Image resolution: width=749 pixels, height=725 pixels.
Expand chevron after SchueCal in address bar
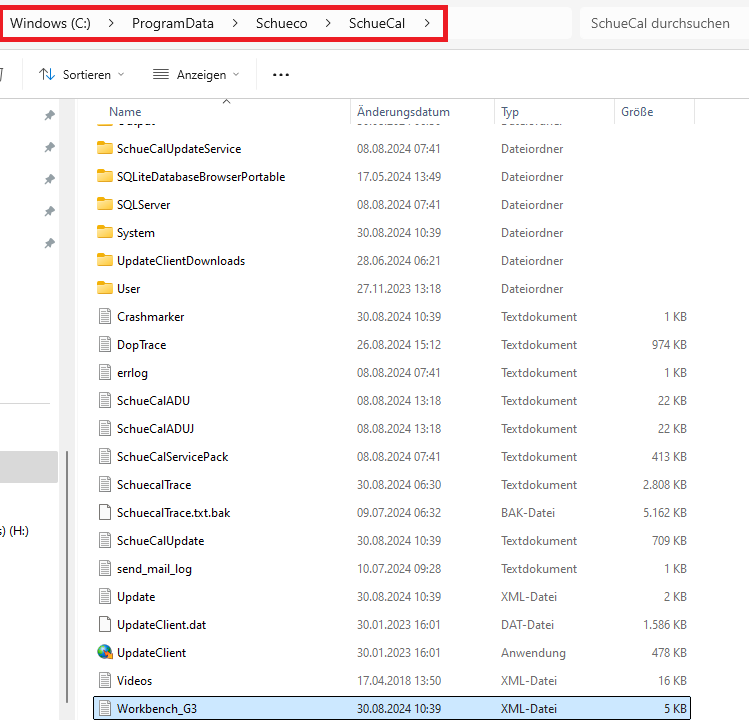point(427,24)
